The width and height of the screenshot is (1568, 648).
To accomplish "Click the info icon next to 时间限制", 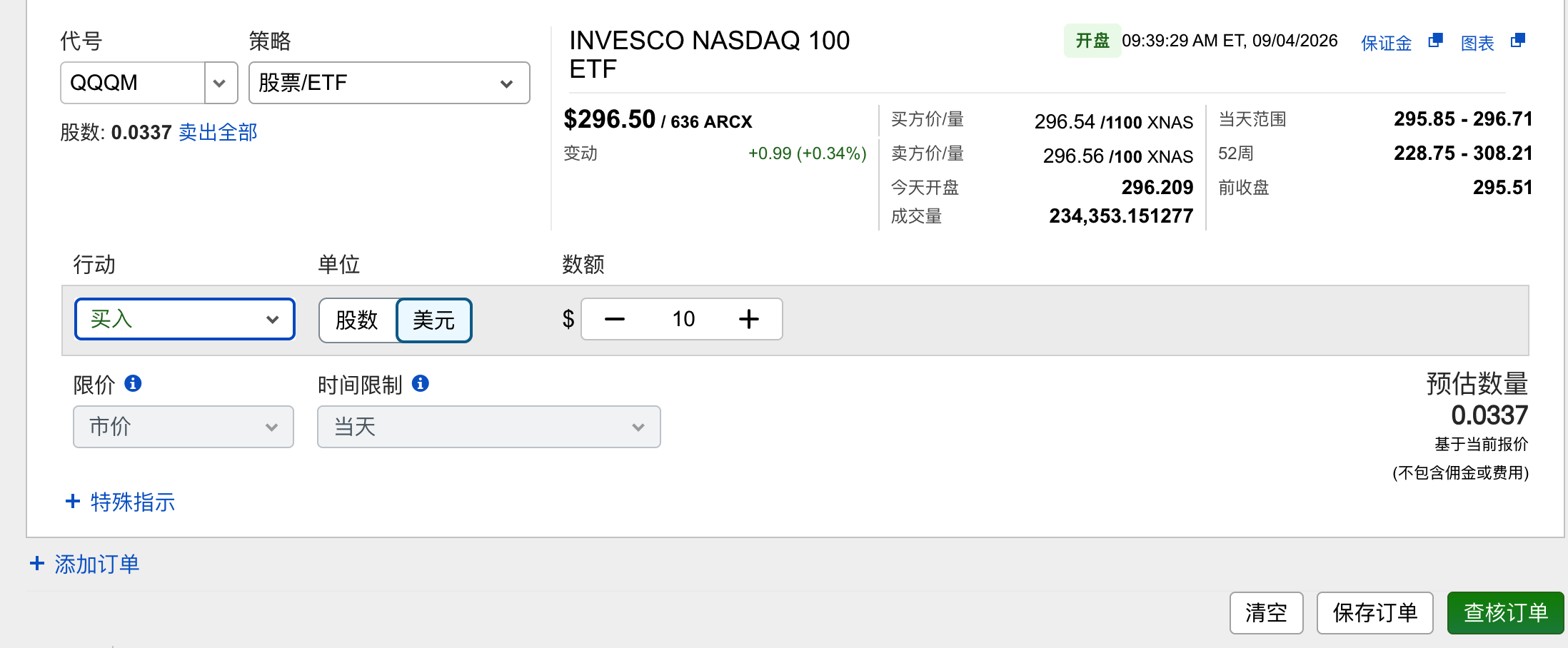I will [x=421, y=383].
